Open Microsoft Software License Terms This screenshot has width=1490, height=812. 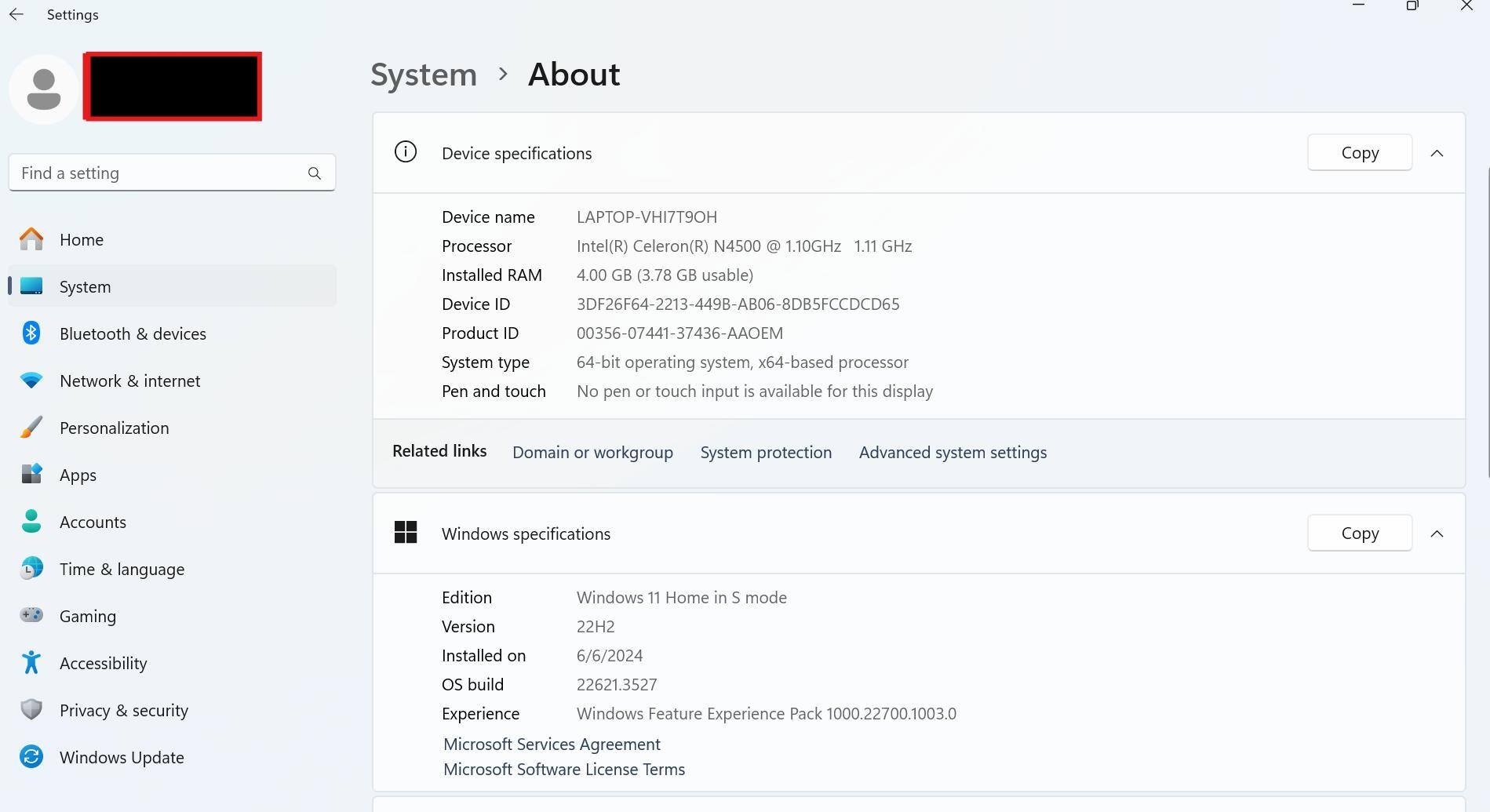tap(563, 770)
